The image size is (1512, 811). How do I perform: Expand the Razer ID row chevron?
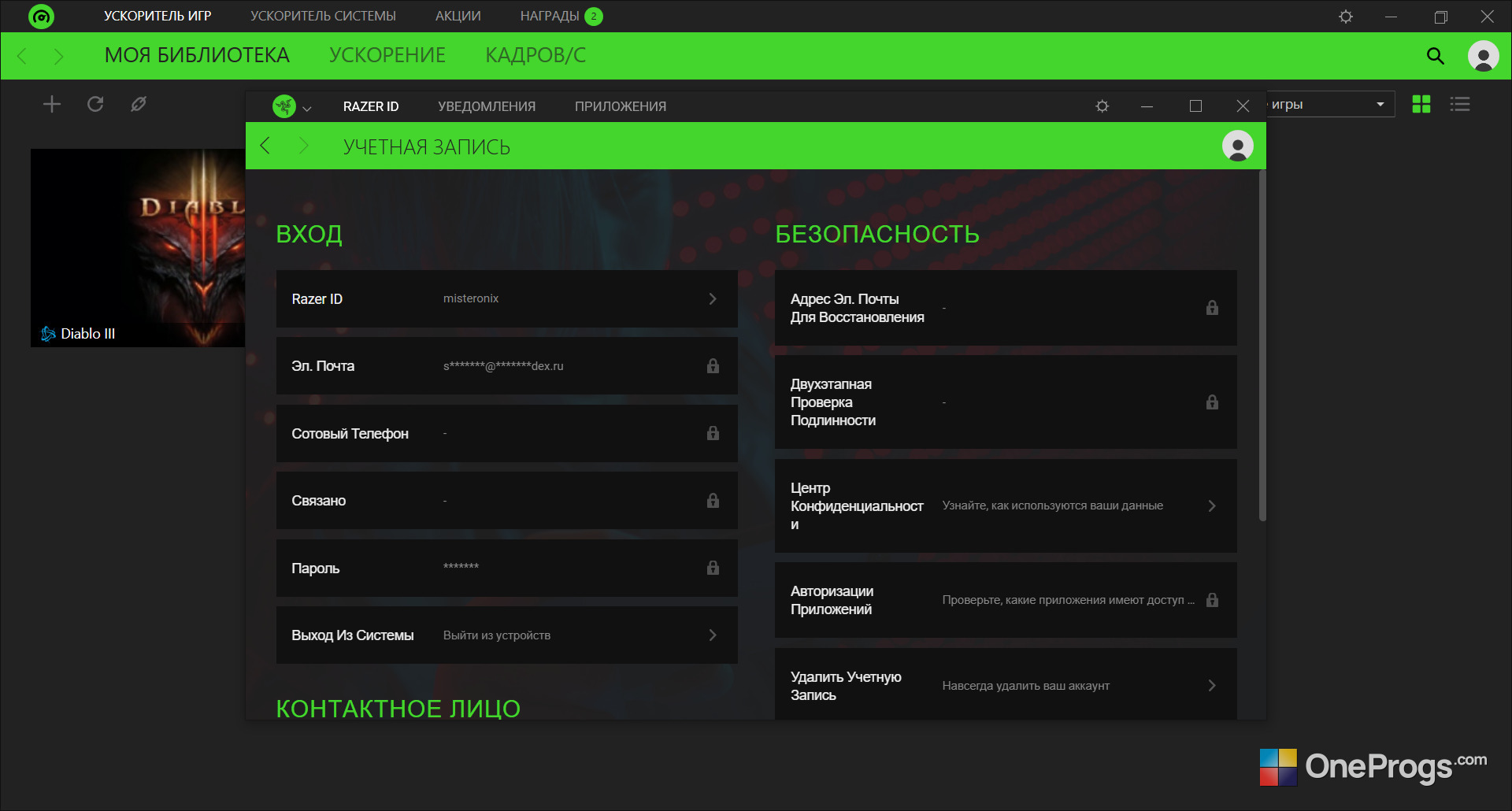713,299
